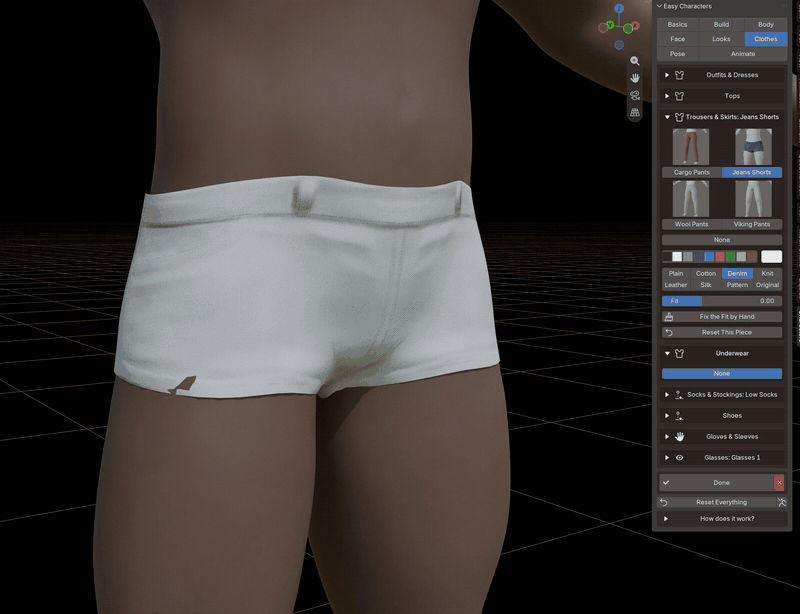Click the sock icon beside Socks & Stockings
800x614 pixels.
pyautogui.click(x=679, y=395)
